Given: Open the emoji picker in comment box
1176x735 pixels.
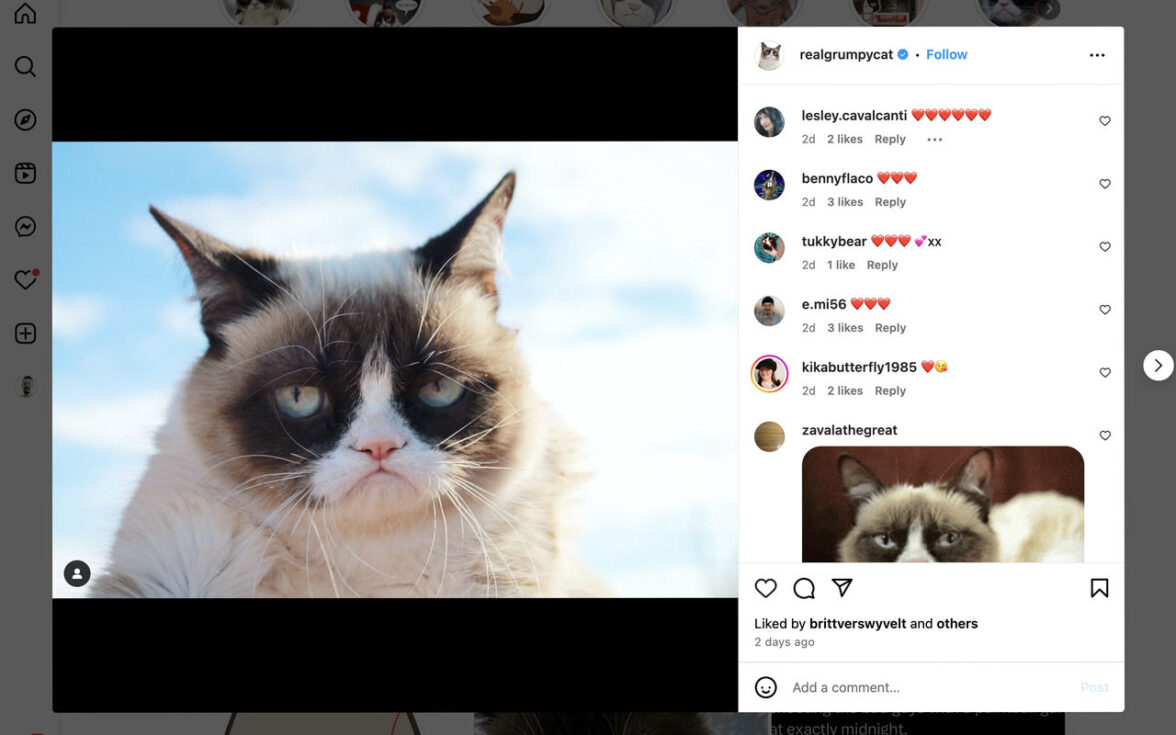Looking at the screenshot, I should pos(766,687).
